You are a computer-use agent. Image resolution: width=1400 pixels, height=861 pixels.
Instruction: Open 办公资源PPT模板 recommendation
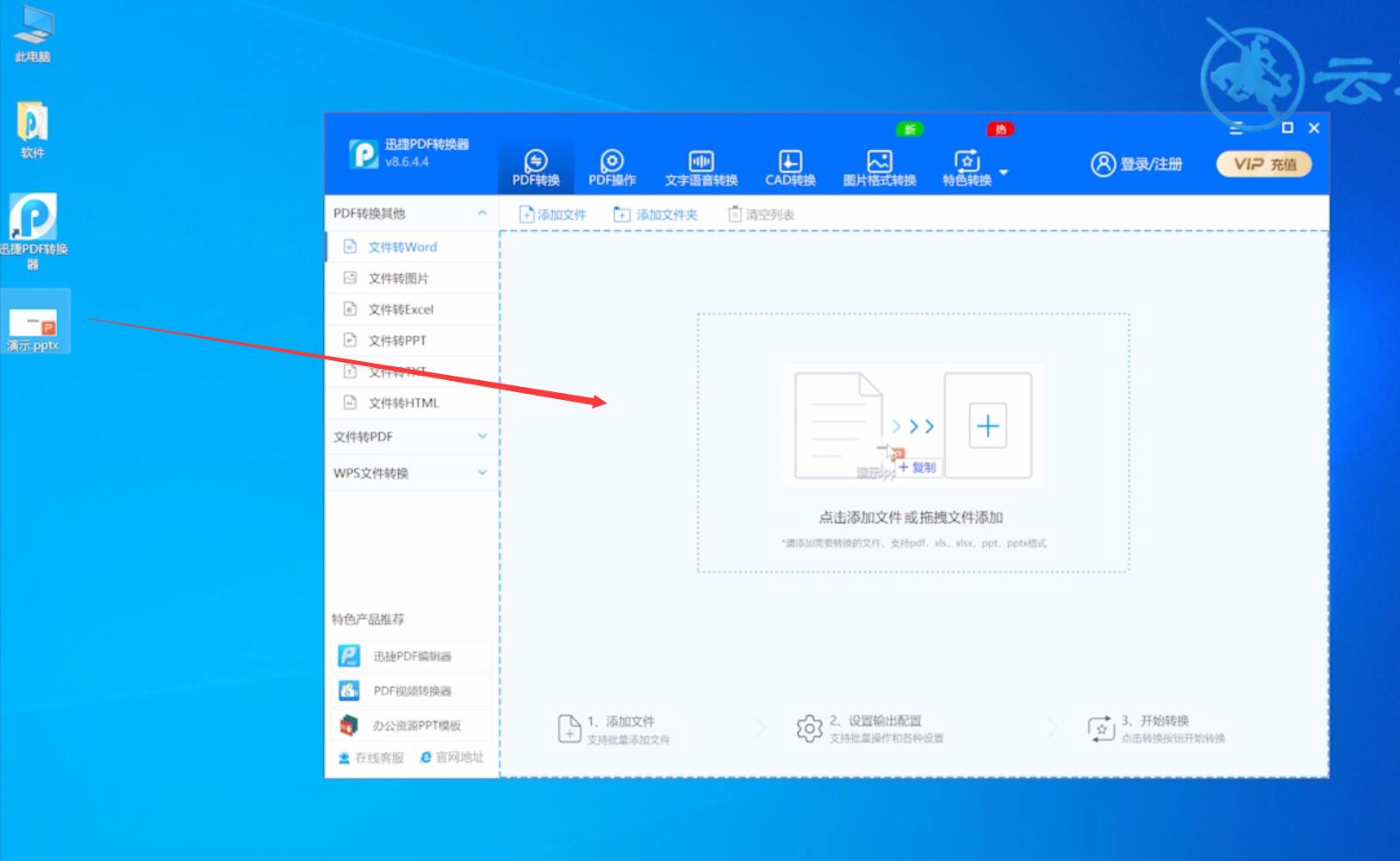[x=411, y=726]
